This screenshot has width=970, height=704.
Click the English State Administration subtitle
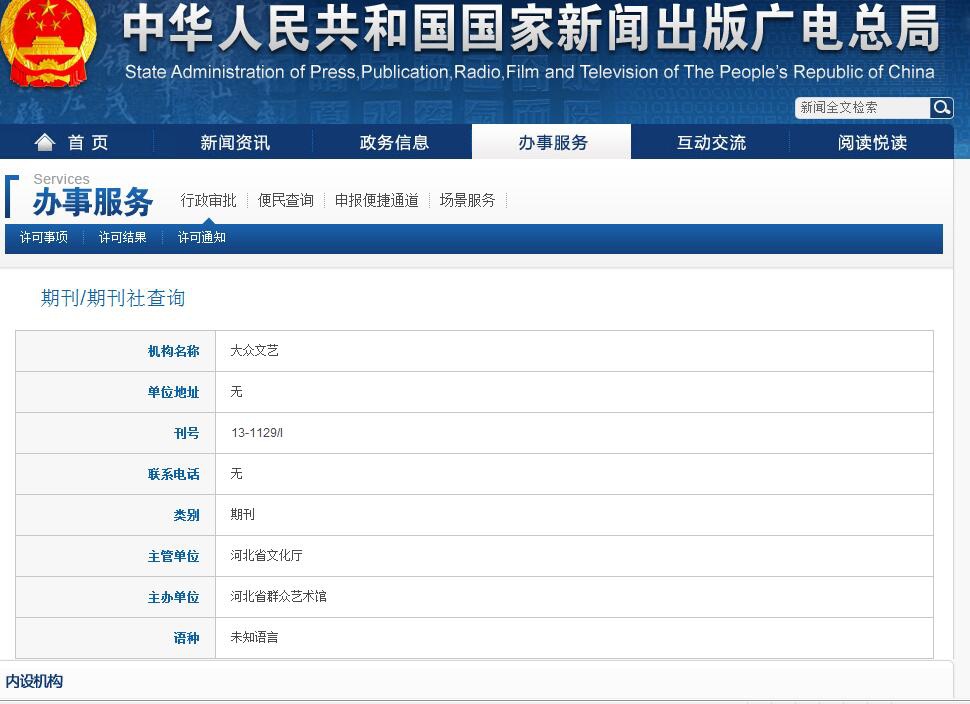[x=530, y=72]
